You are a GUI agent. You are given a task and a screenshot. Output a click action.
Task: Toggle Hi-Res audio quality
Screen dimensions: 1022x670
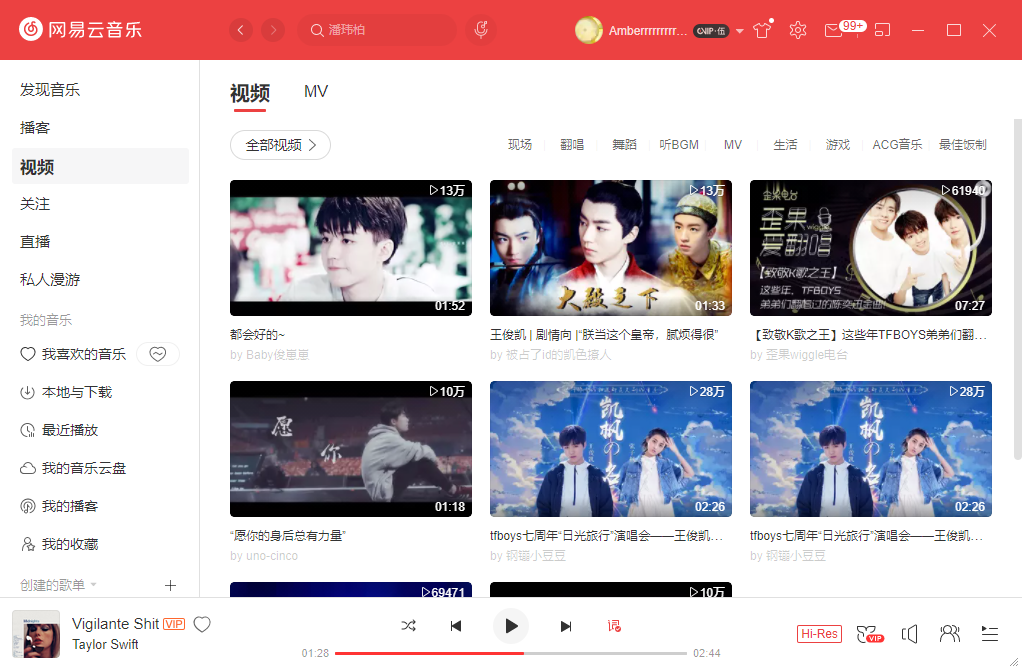[x=819, y=634]
